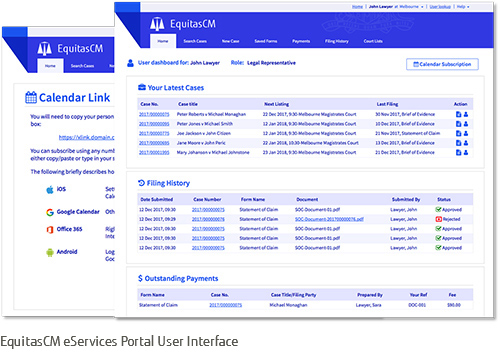Open document action for Peter Jones v Michael Smith
This screenshot has height=360, width=500.
[459, 124]
